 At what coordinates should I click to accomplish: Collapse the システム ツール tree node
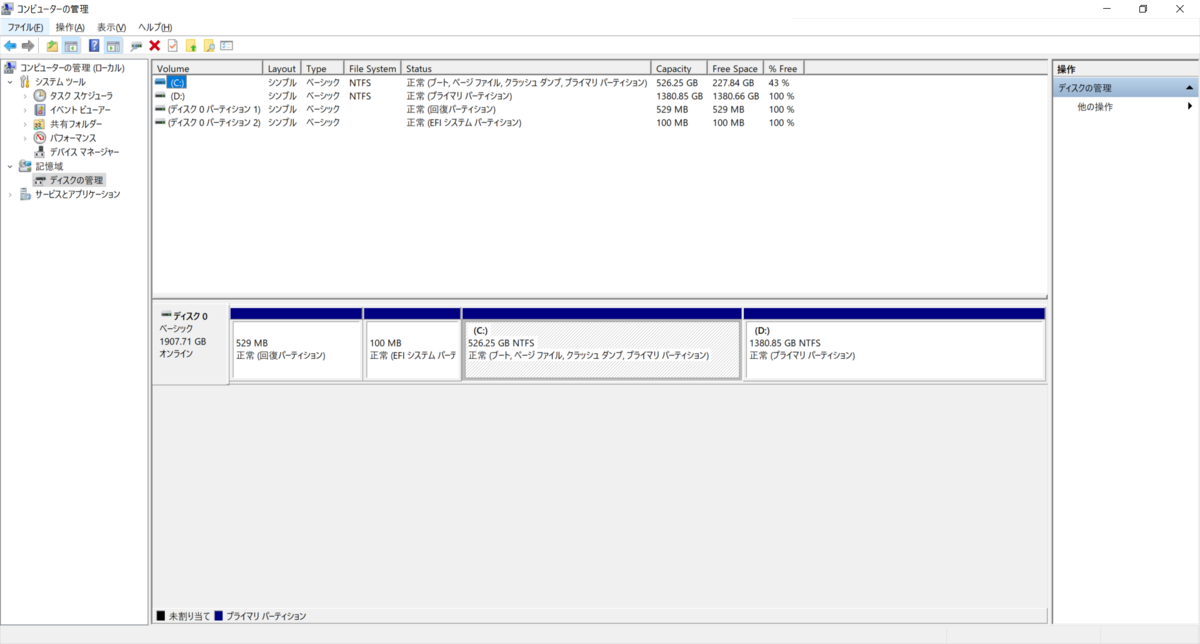point(10,82)
